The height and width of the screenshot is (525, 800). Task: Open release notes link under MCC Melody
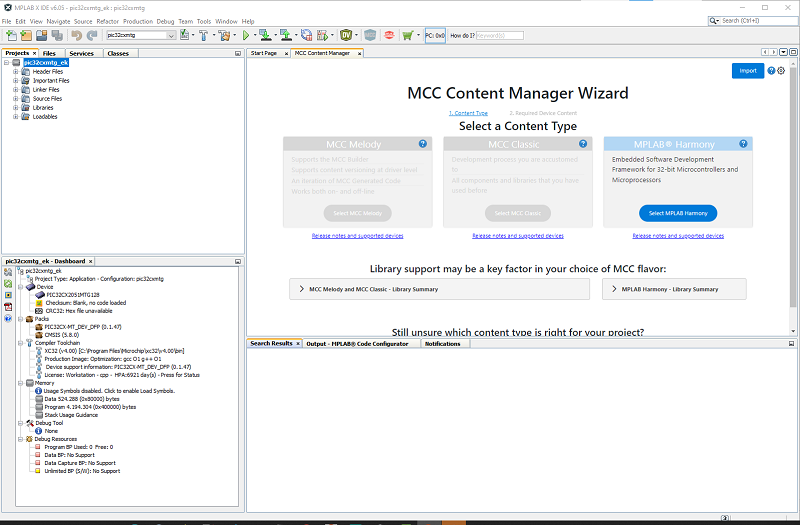357,236
